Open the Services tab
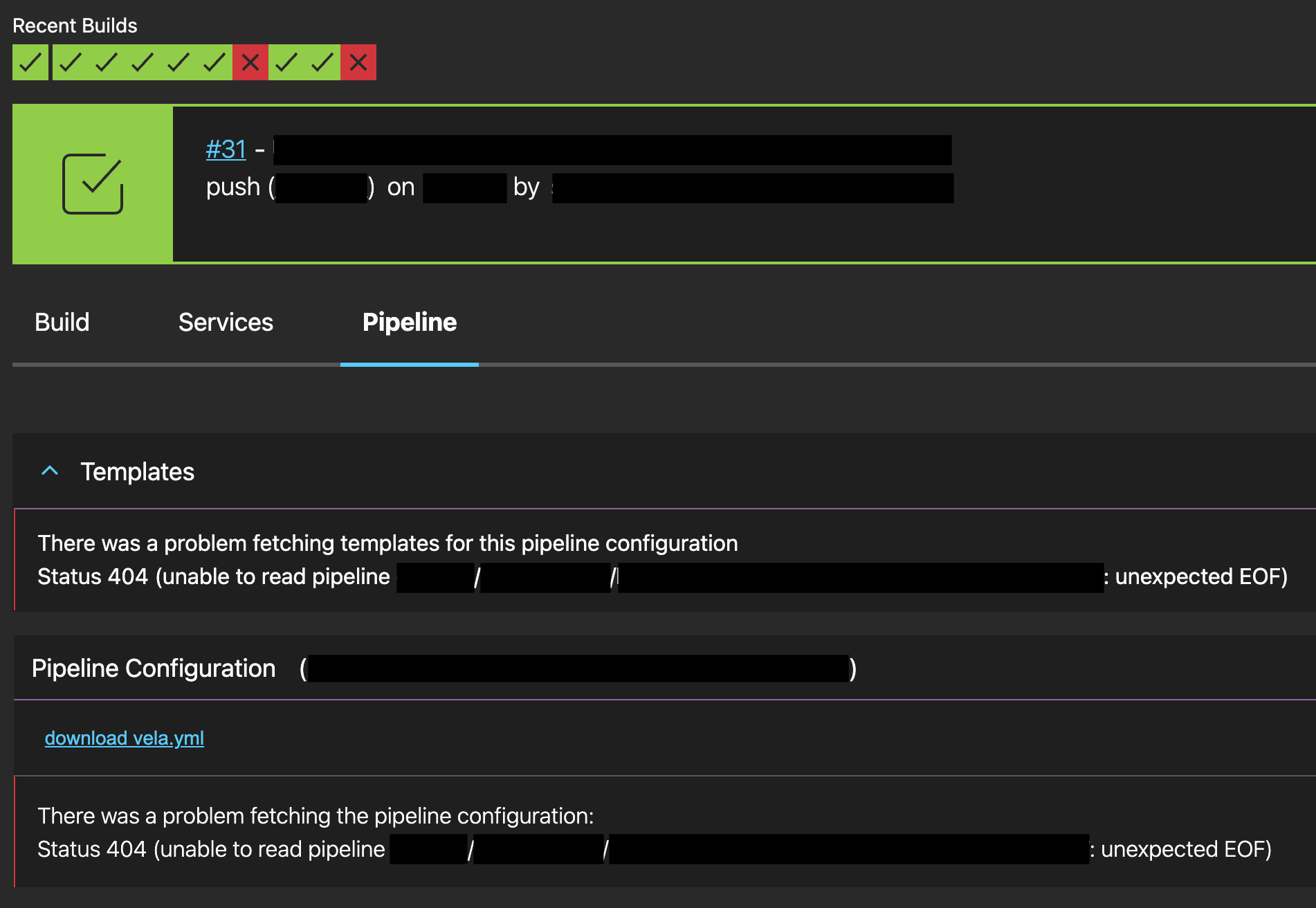1316x908 pixels. (x=225, y=322)
